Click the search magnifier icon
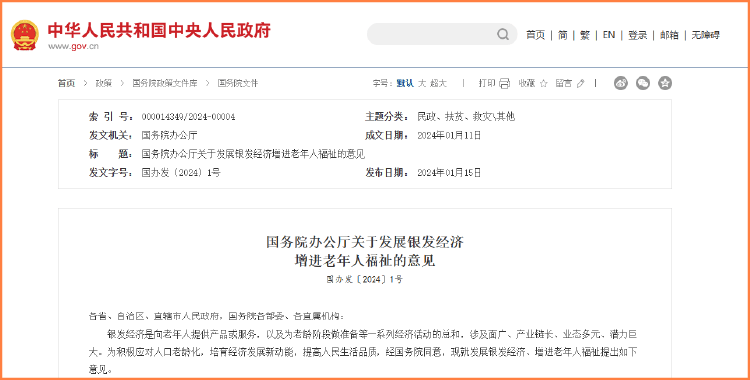The width and height of the screenshot is (750, 380). [x=503, y=34]
